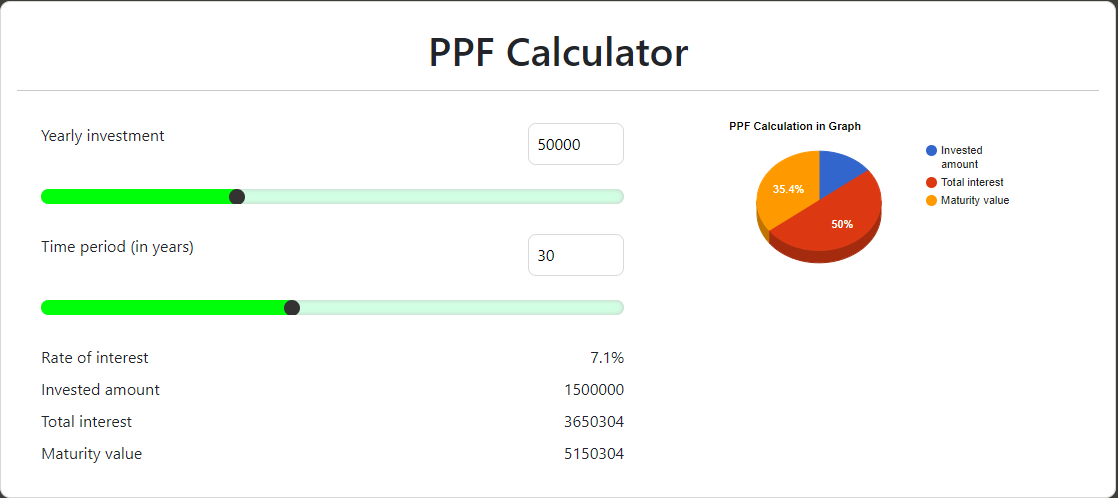
Task: Click the total interest value 3650304
Action: [594, 422]
